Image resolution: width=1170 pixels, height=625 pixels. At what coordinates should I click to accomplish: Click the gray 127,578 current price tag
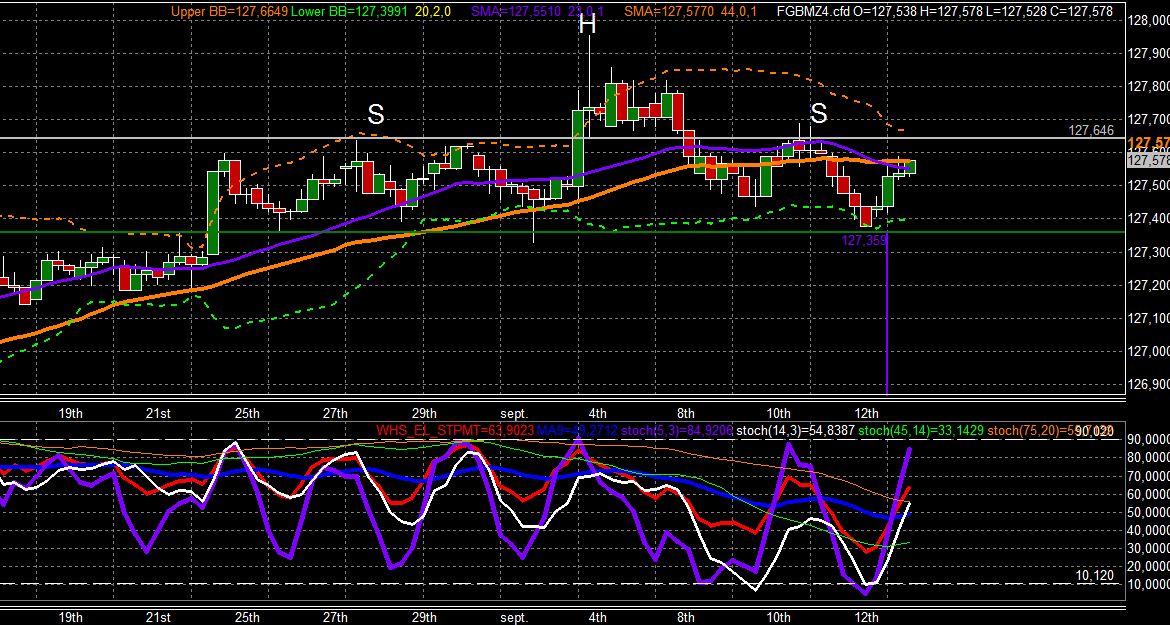pyautogui.click(x=1148, y=160)
